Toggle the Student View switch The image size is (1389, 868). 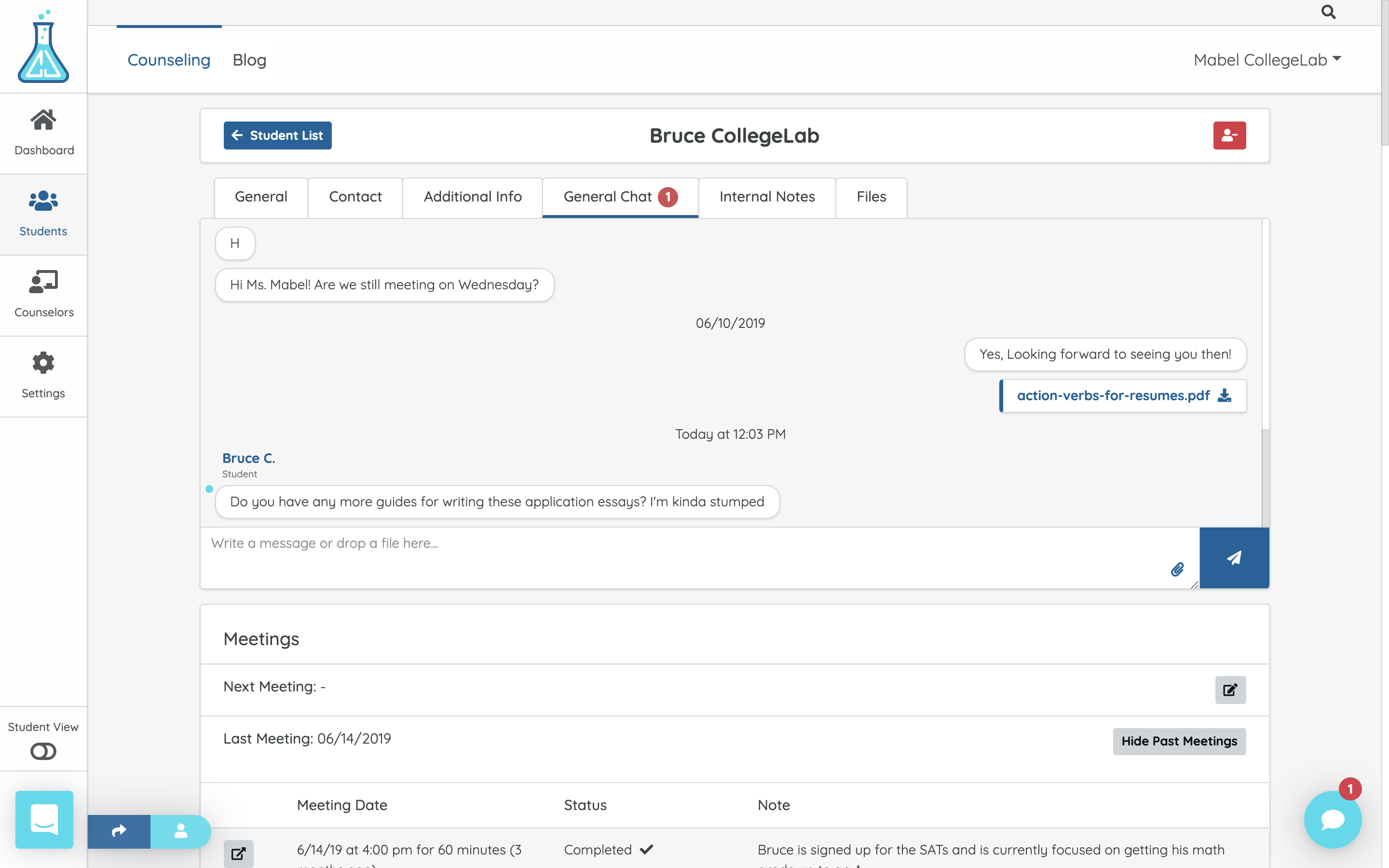click(43, 751)
